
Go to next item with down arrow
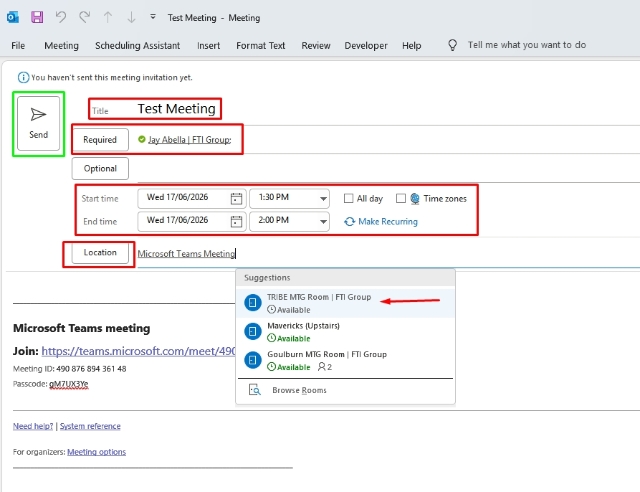[131, 17]
